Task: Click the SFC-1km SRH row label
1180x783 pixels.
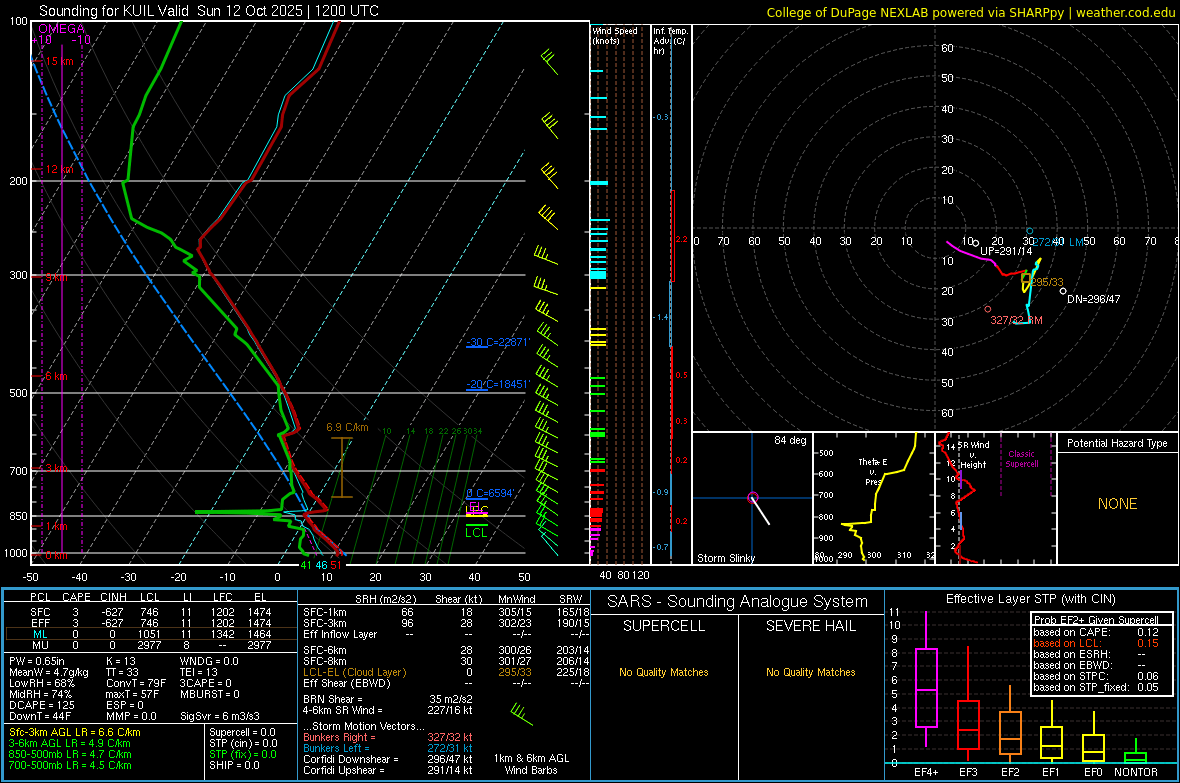Action: click(325, 612)
